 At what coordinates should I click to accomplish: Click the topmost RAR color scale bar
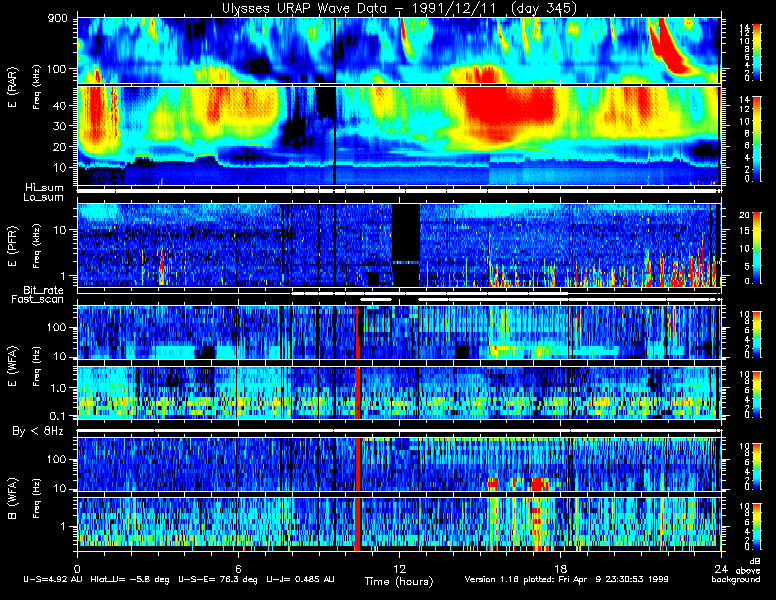(757, 51)
